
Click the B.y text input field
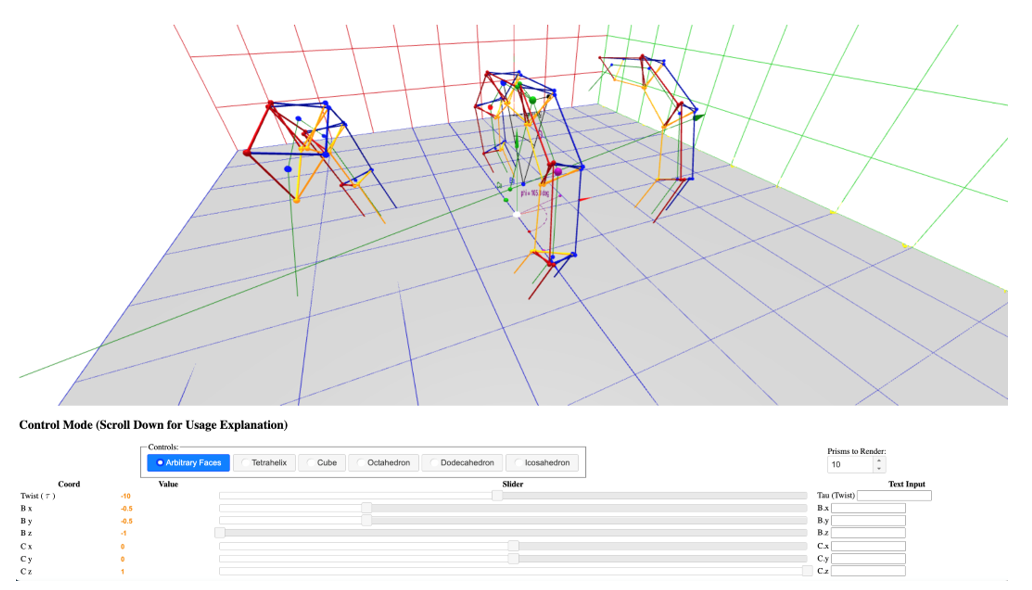click(868, 521)
